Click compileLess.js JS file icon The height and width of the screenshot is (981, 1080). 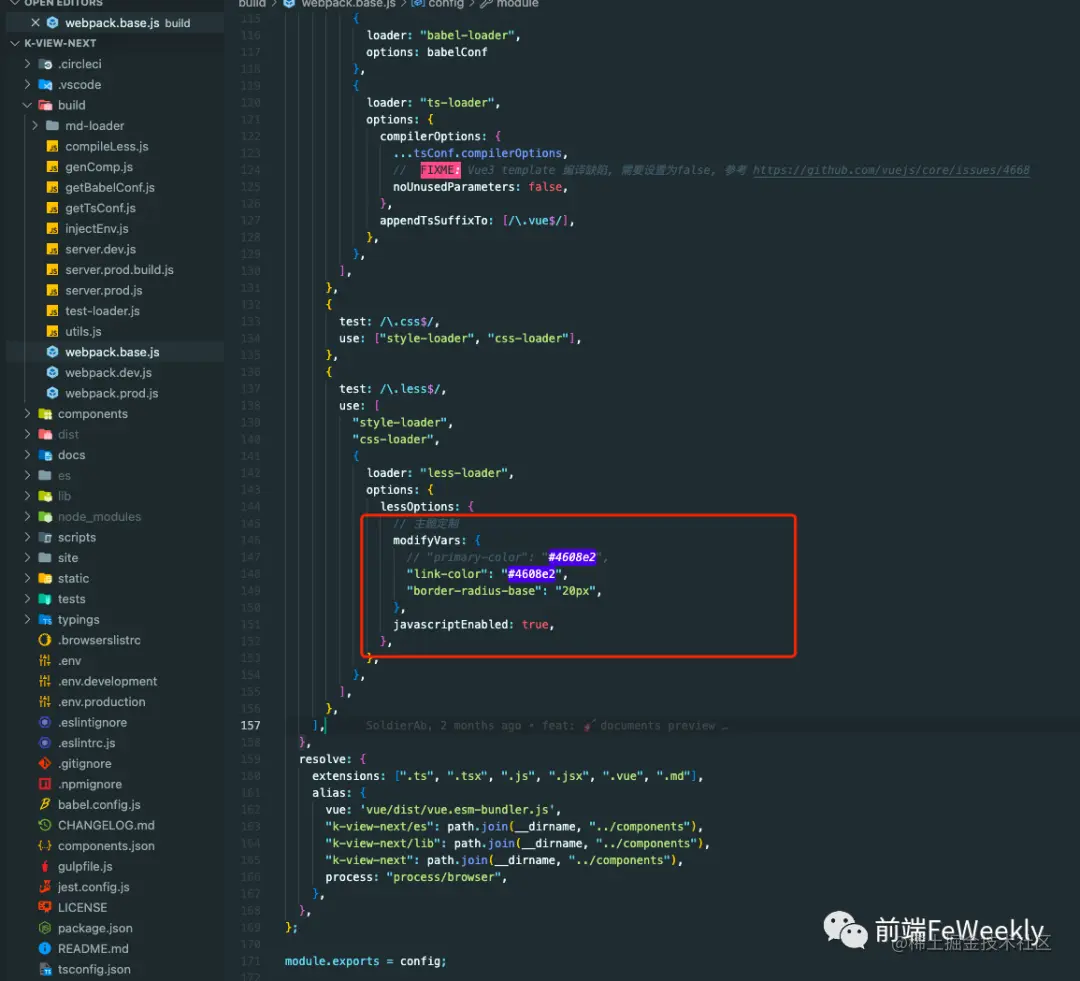(x=52, y=146)
